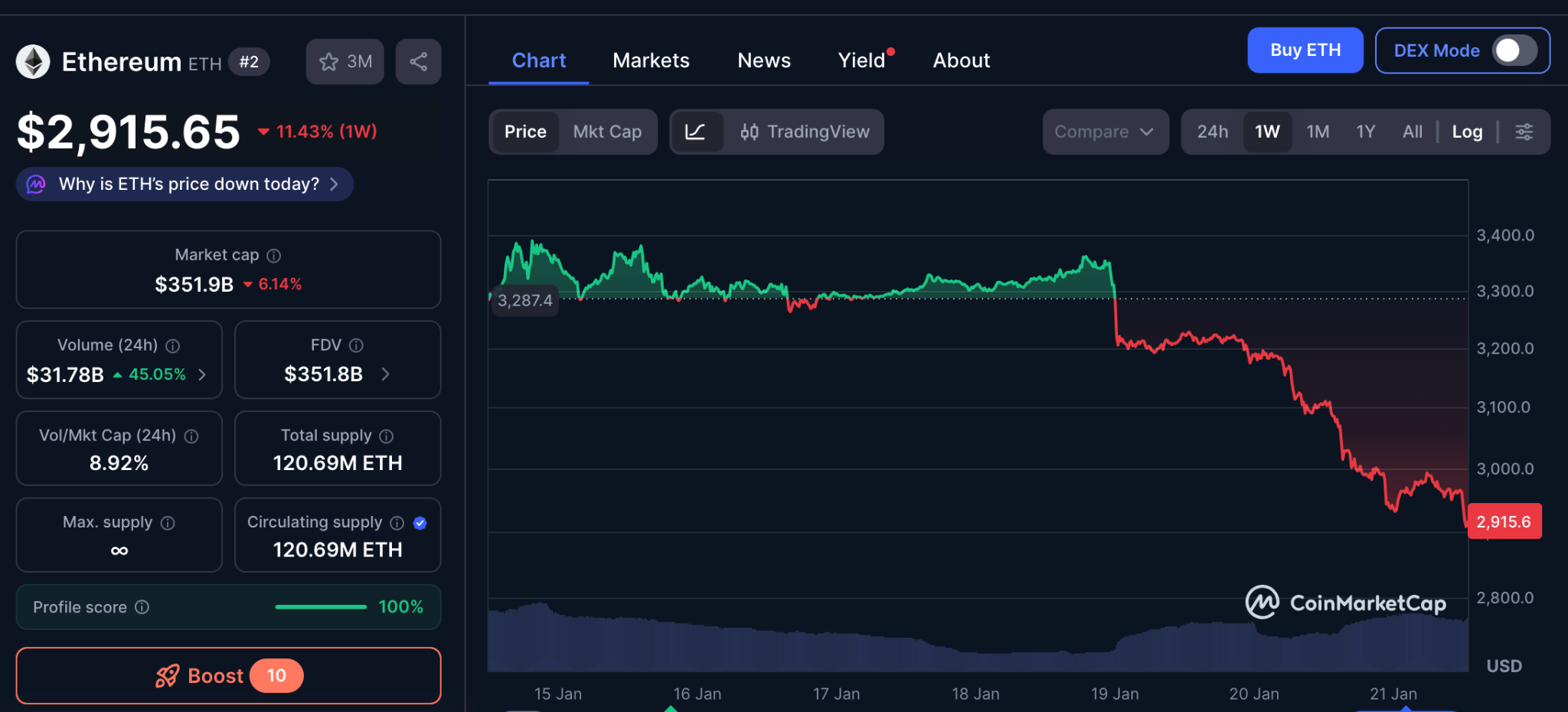Open the Compare dropdown

(x=1104, y=132)
